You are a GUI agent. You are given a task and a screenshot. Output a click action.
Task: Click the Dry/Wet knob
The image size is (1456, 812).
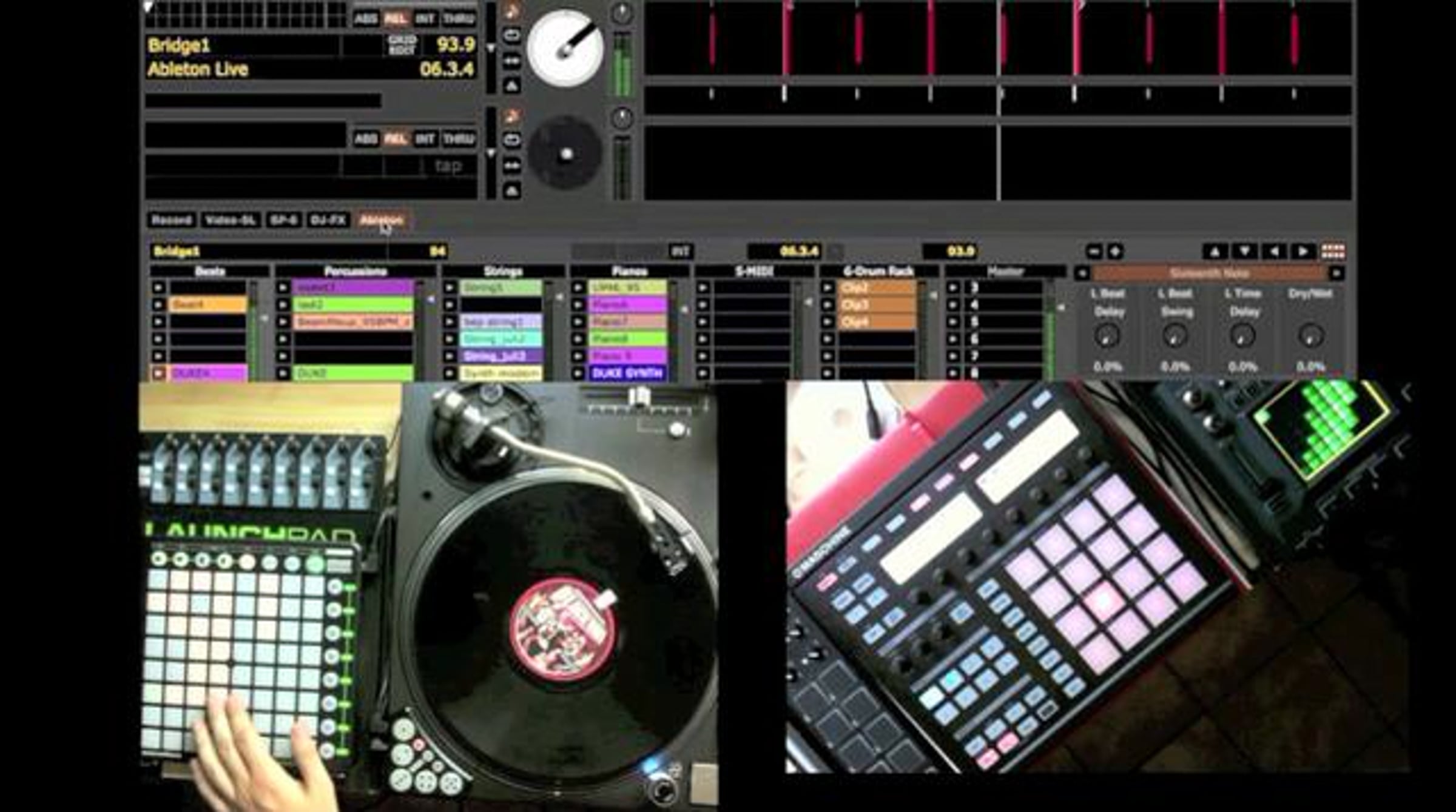pyautogui.click(x=1310, y=336)
